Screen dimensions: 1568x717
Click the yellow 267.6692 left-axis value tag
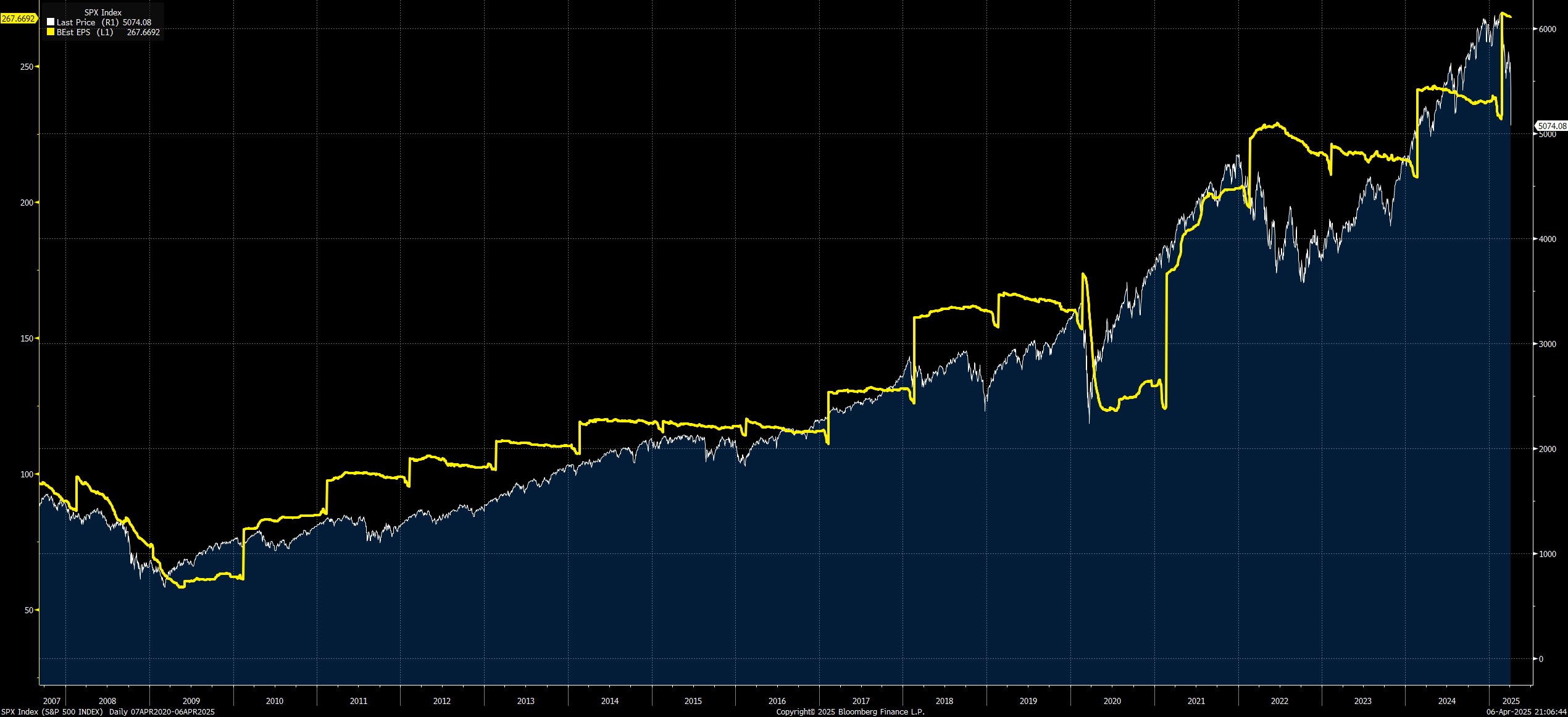point(19,19)
